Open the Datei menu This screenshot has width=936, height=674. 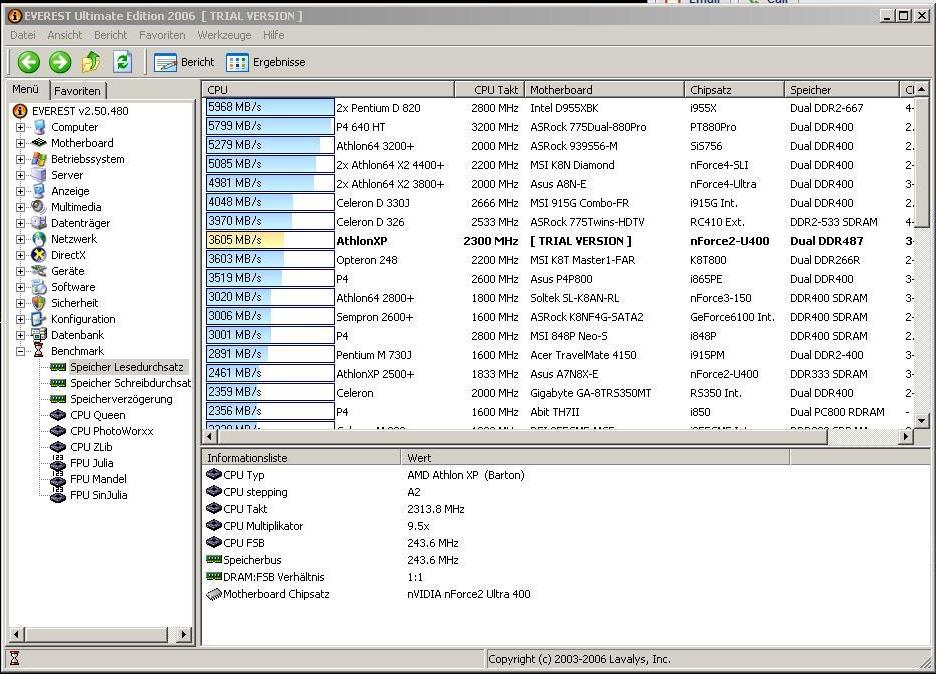point(23,35)
